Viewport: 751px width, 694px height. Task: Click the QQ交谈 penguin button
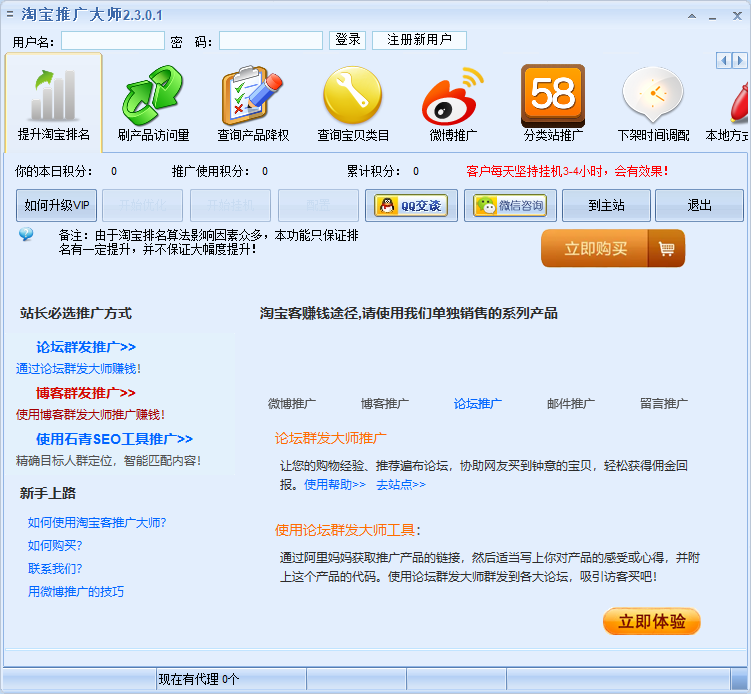pyautogui.click(x=411, y=205)
